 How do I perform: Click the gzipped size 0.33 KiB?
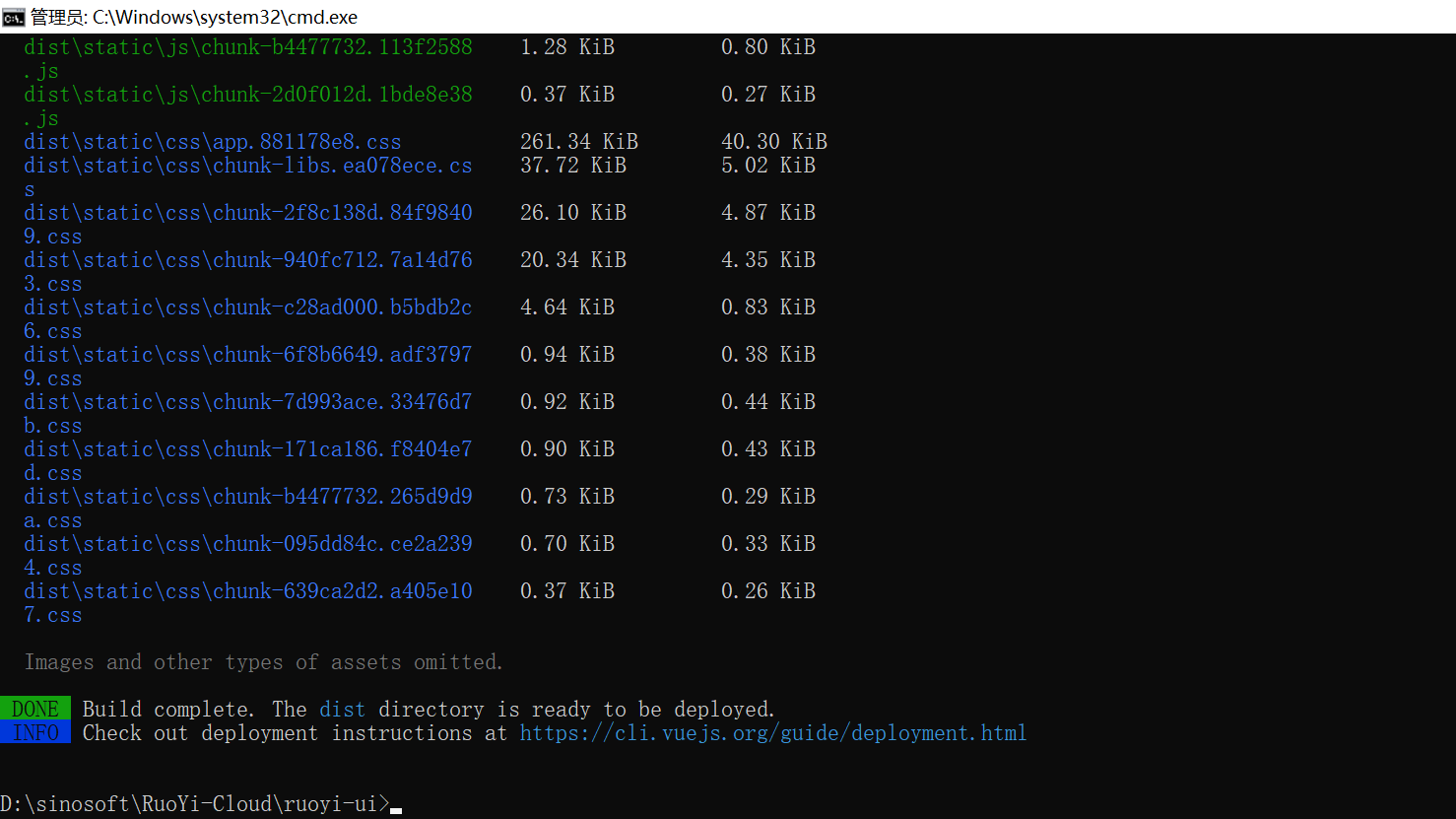tap(768, 544)
